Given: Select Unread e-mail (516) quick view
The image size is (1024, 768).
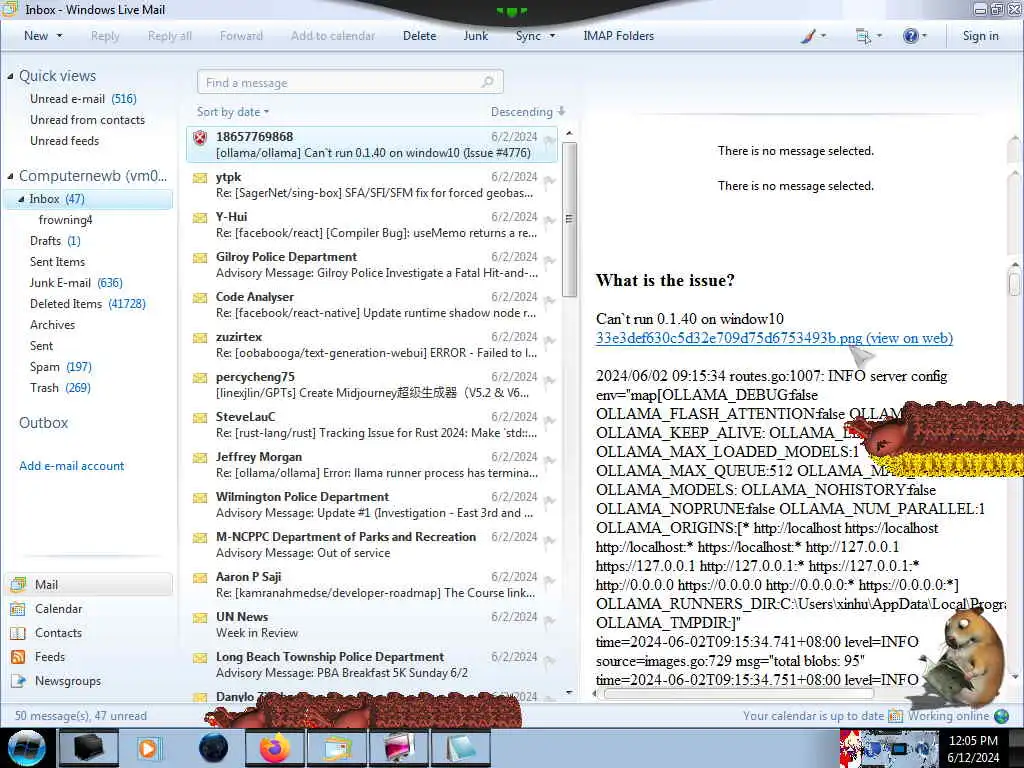Looking at the screenshot, I should [83, 99].
